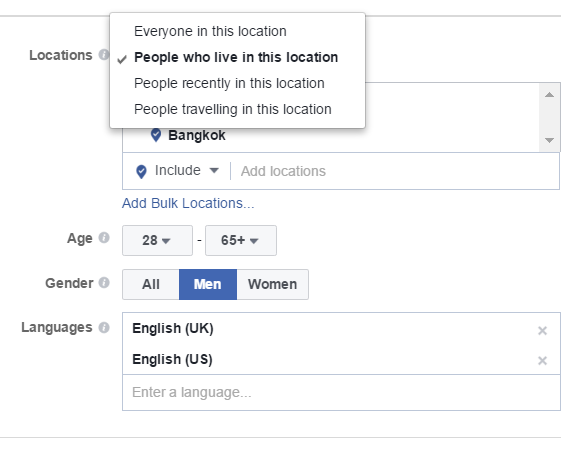This screenshot has width=572, height=450.
Task: Click the Bangkok location pin icon
Action: pyautogui.click(x=156, y=135)
